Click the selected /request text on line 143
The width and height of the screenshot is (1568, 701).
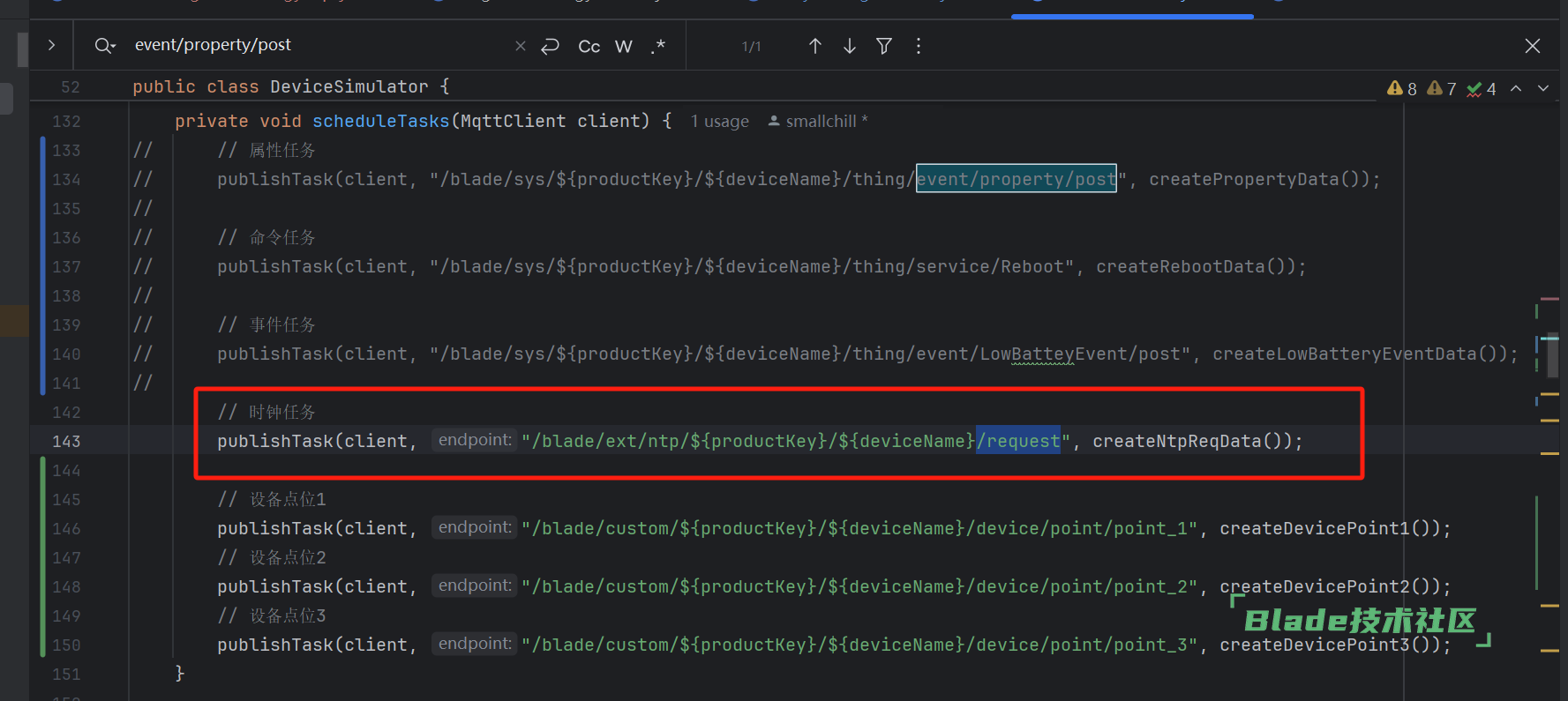(1018, 441)
